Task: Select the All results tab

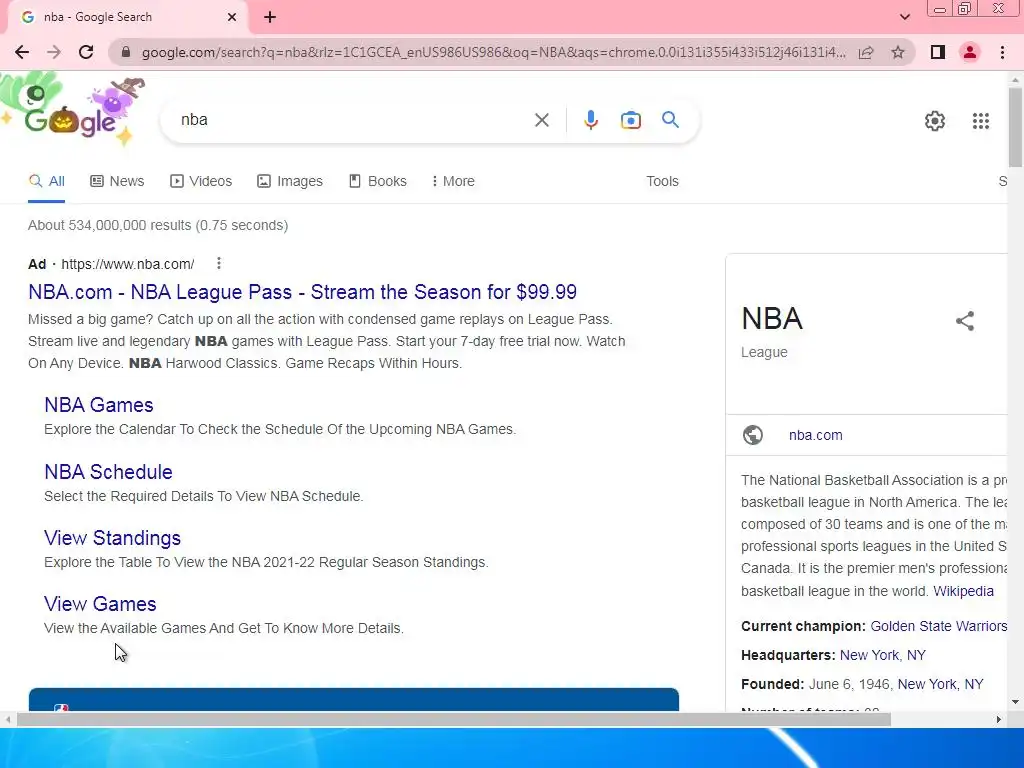Action: (x=46, y=182)
